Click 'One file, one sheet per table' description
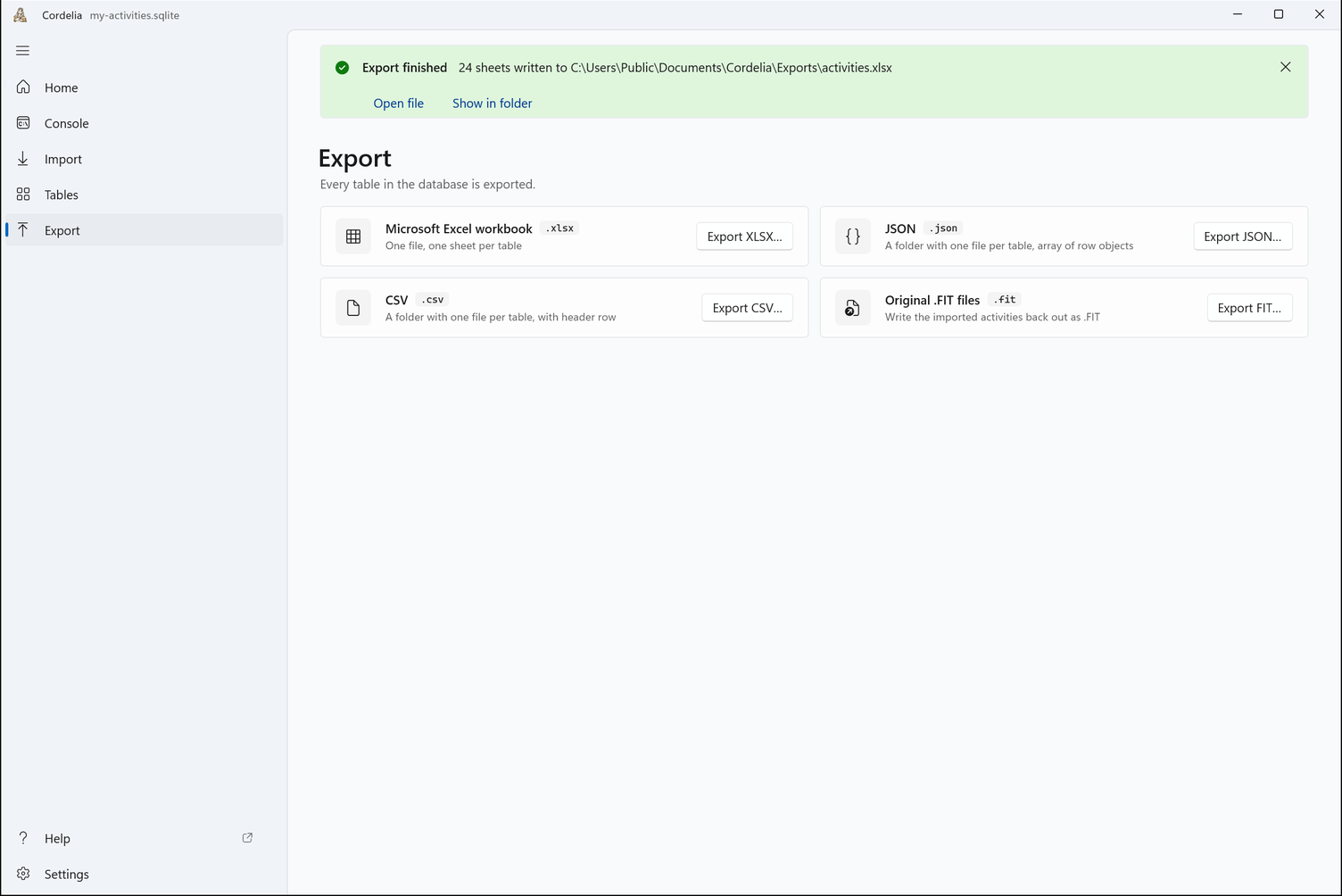The height and width of the screenshot is (896, 1342). click(453, 246)
